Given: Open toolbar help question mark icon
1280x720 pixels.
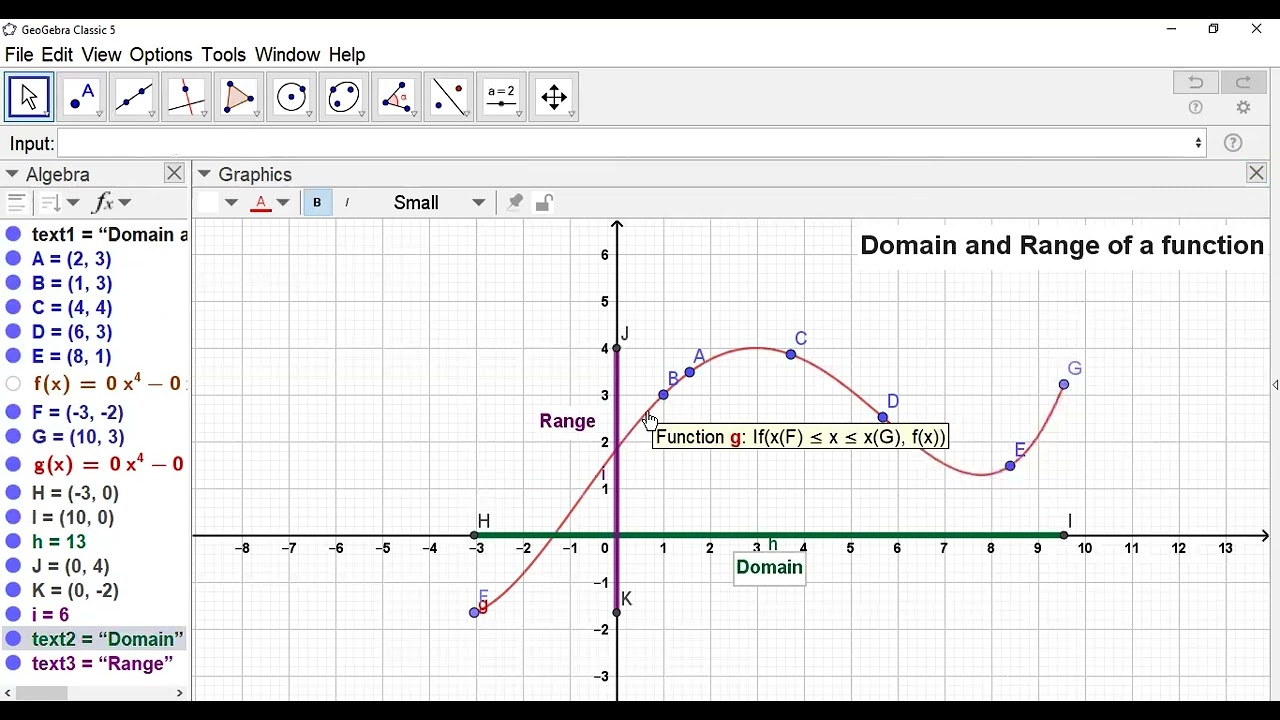Looking at the screenshot, I should [1195, 108].
